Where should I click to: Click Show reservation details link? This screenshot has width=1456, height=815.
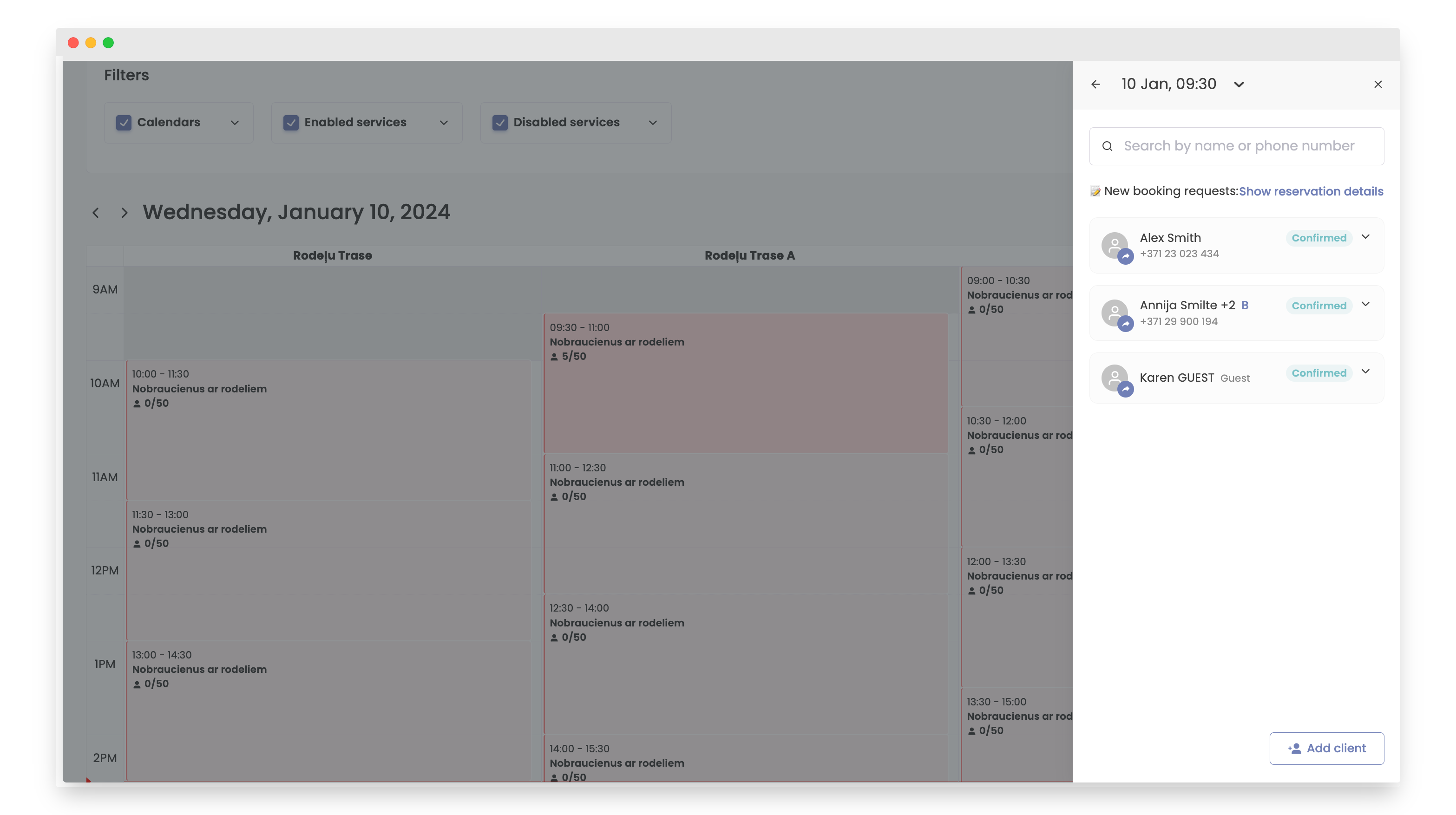click(x=1311, y=191)
